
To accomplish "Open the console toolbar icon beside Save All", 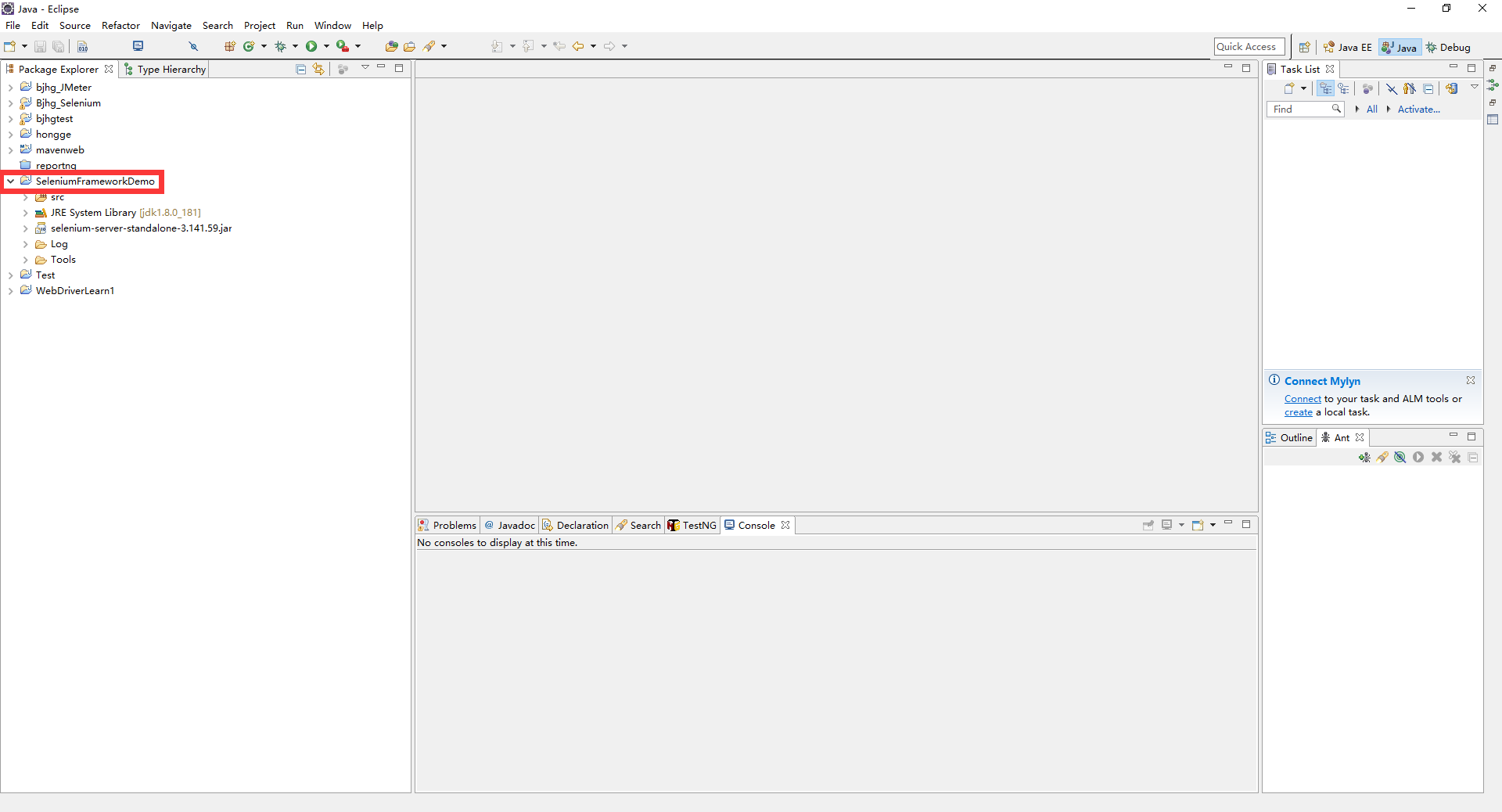I will click(x=138, y=46).
